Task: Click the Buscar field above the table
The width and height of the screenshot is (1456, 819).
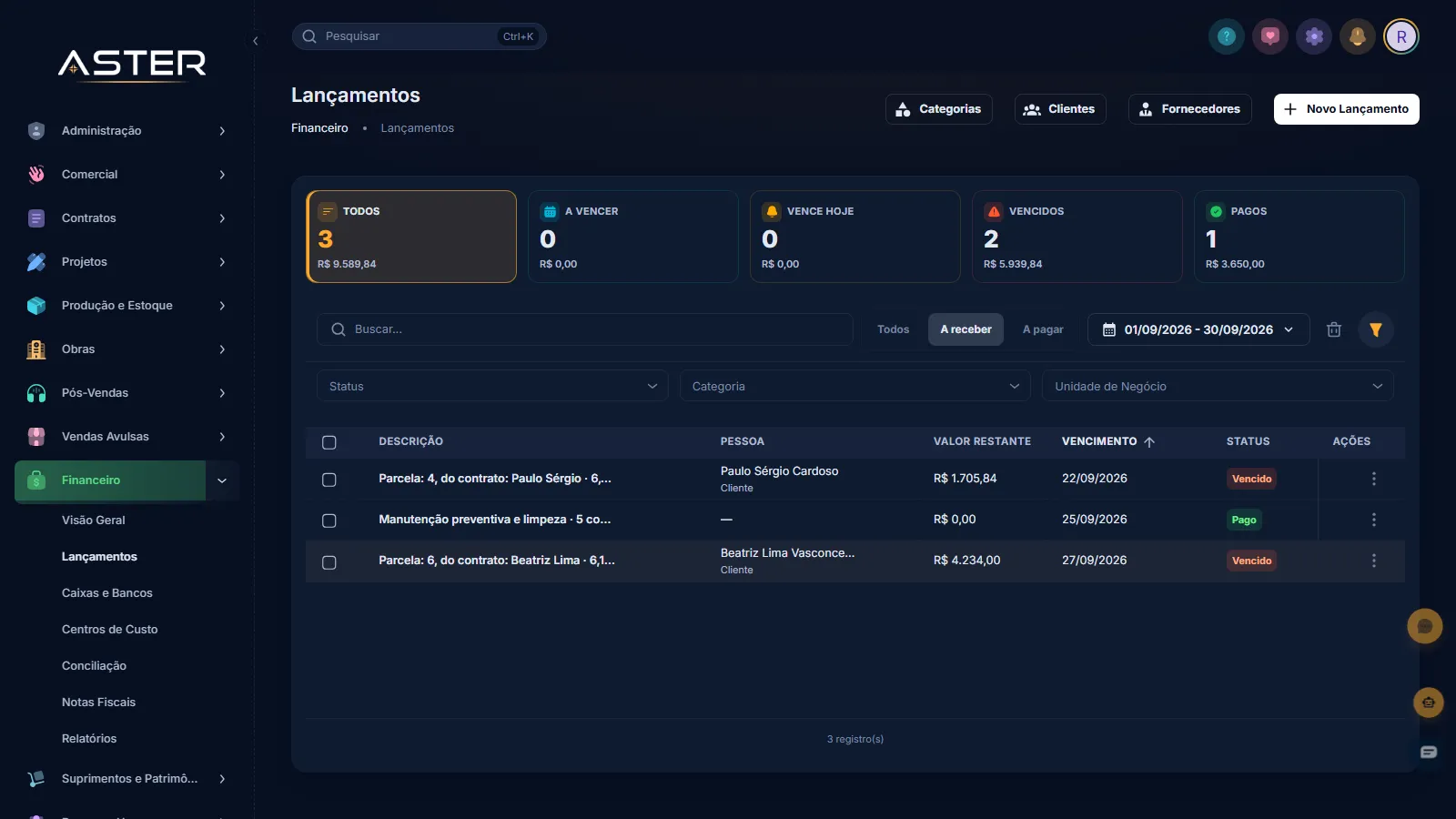Action: (x=584, y=329)
